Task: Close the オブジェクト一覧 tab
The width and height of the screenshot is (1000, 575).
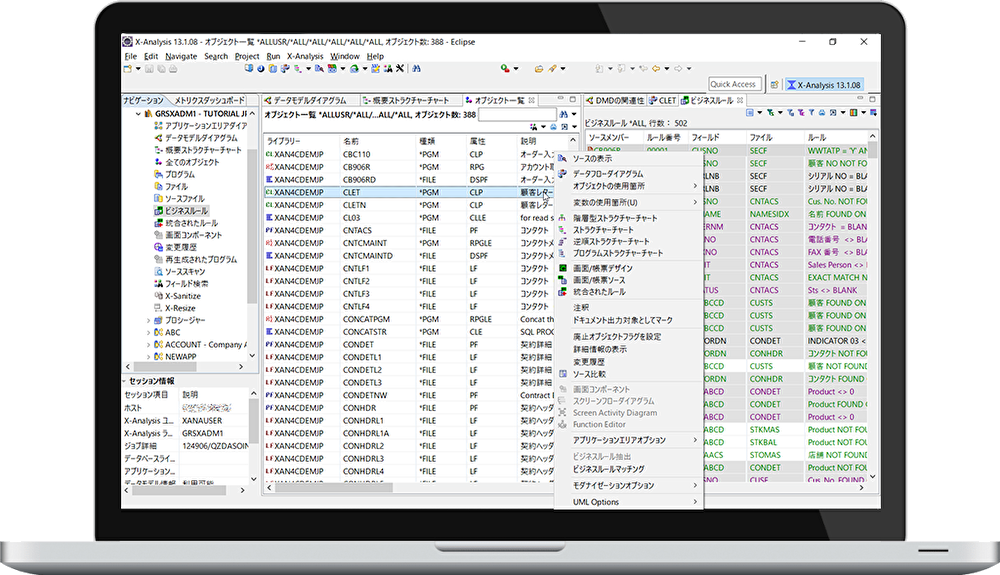Action: coord(531,100)
